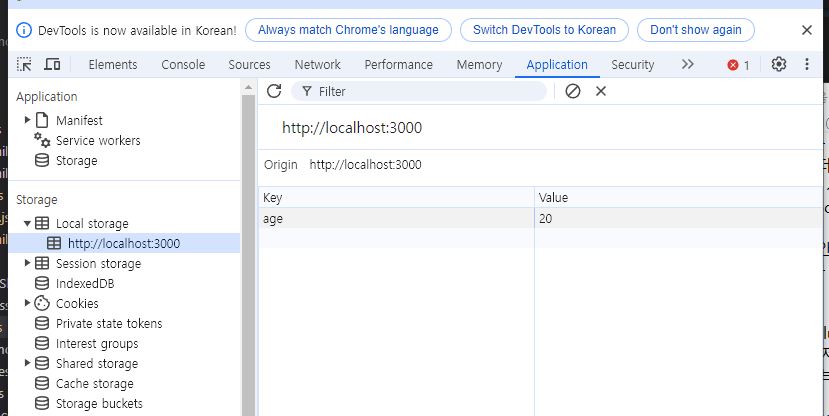The image size is (829, 416).
Task: Open the Network tab
Action: coord(317,64)
